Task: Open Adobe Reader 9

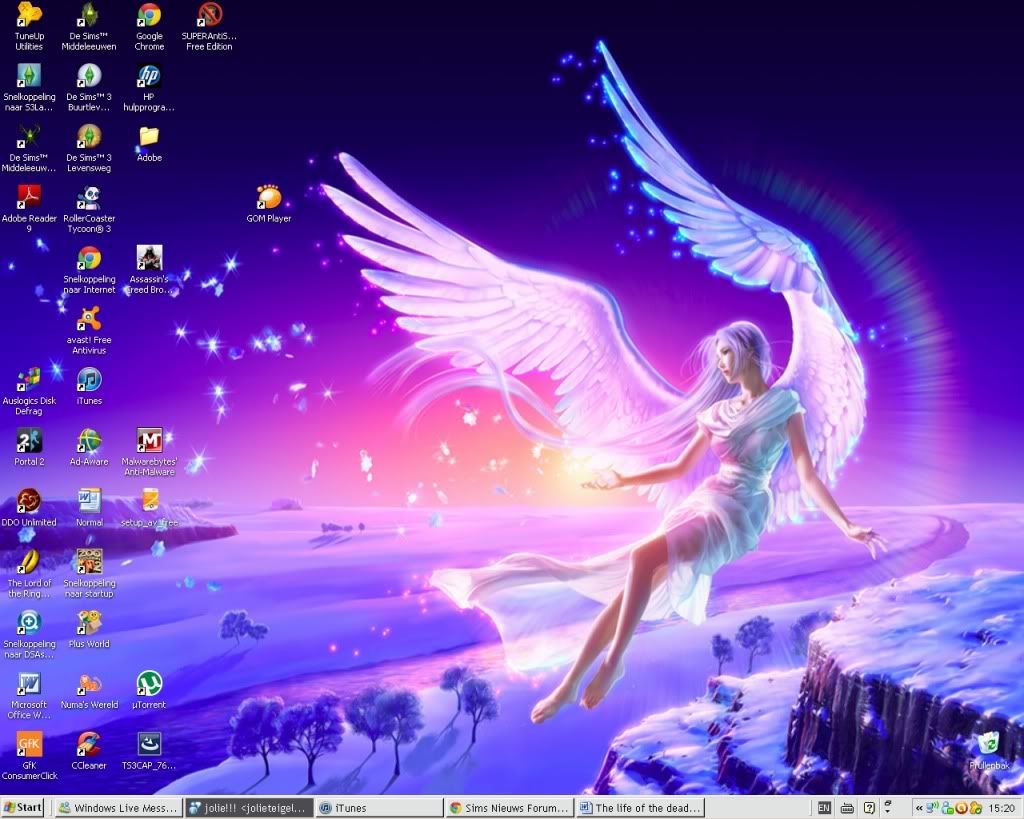Action: click(x=29, y=209)
